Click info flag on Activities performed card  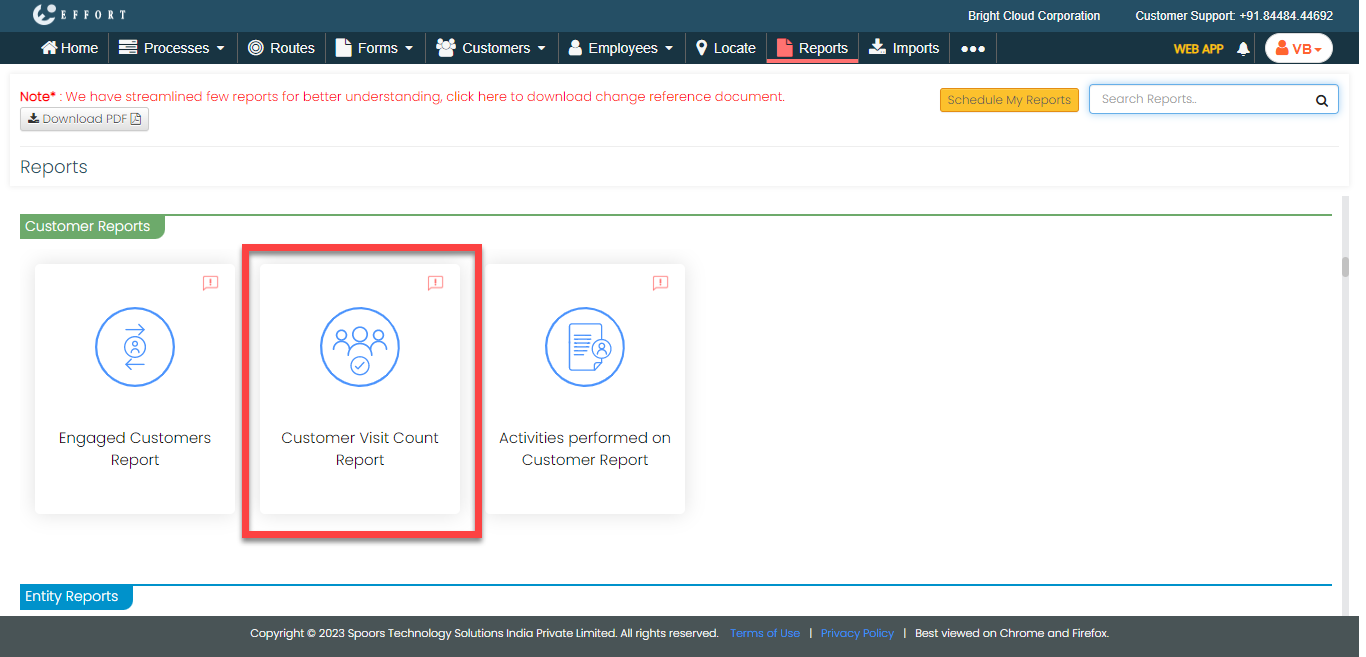click(660, 284)
